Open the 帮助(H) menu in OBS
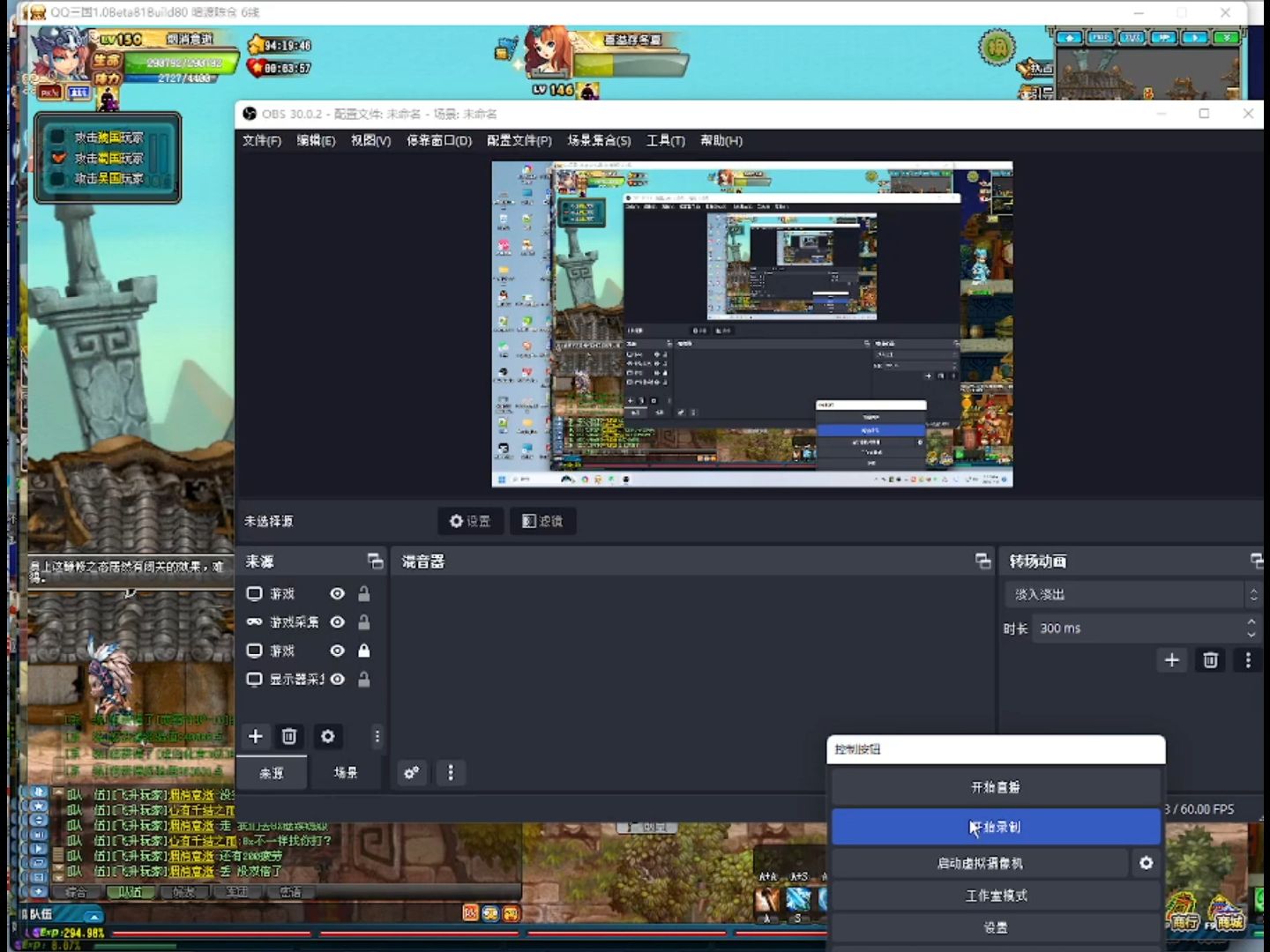 [x=721, y=141]
